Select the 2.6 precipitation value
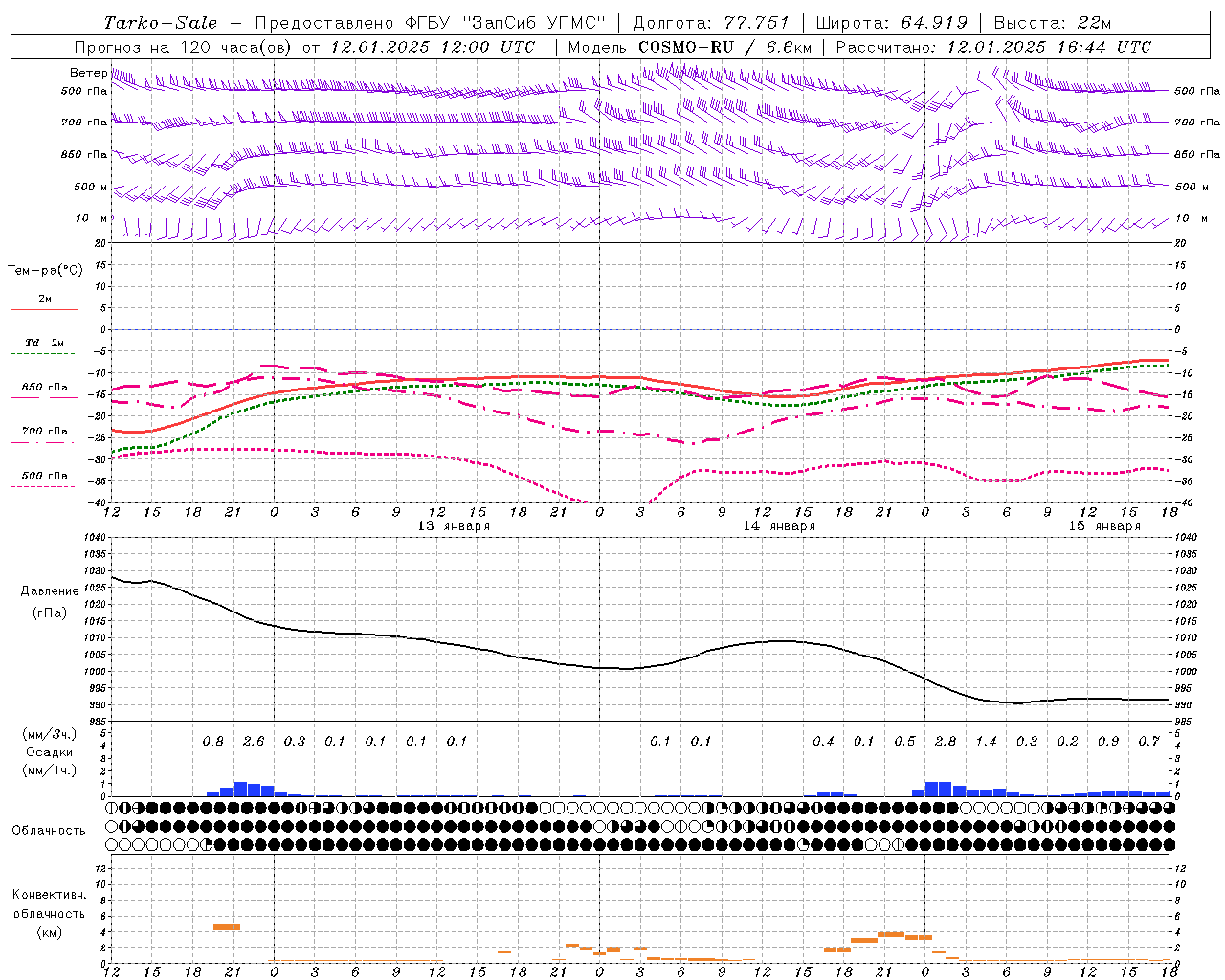This screenshot has height=980, width=1225. tap(254, 742)
